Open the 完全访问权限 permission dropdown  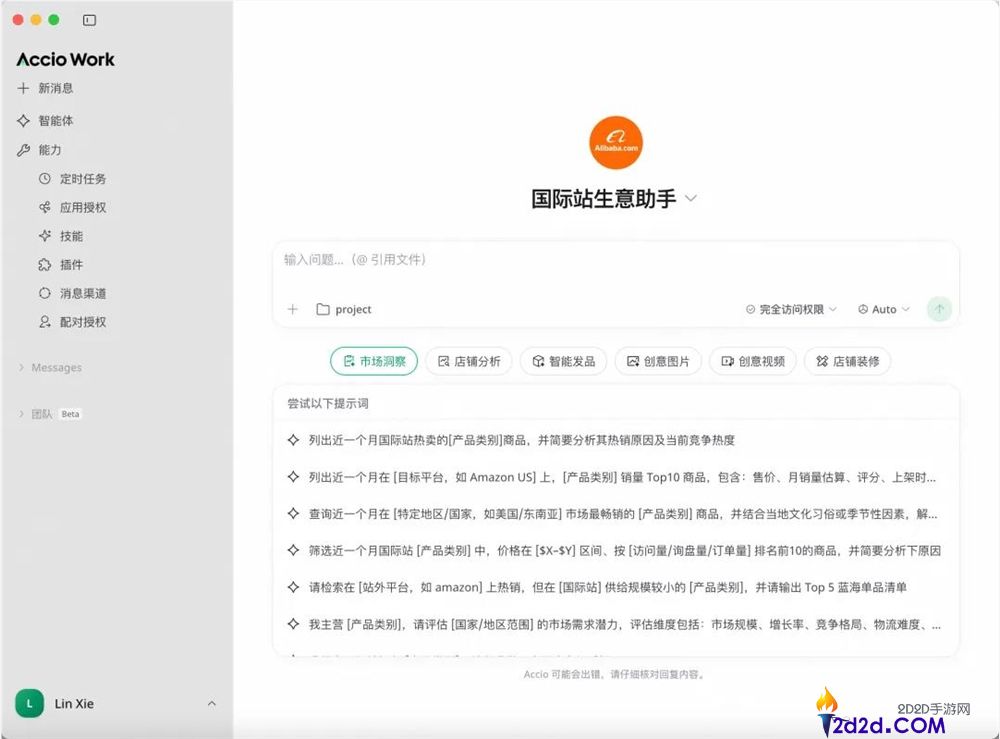pos(789,309)
